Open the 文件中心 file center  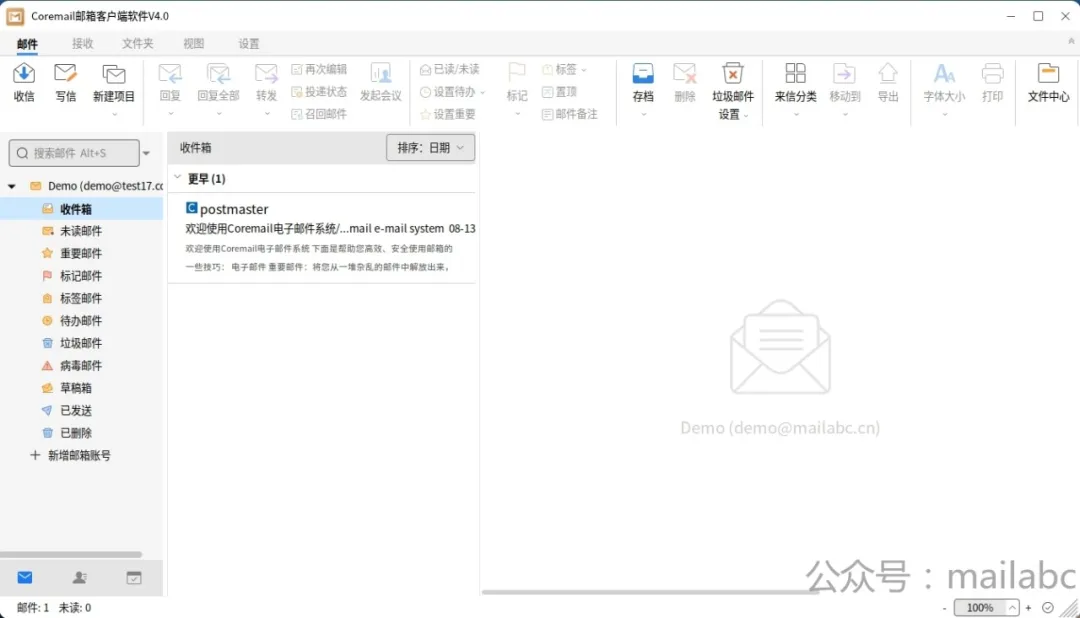click(1048, 82)
